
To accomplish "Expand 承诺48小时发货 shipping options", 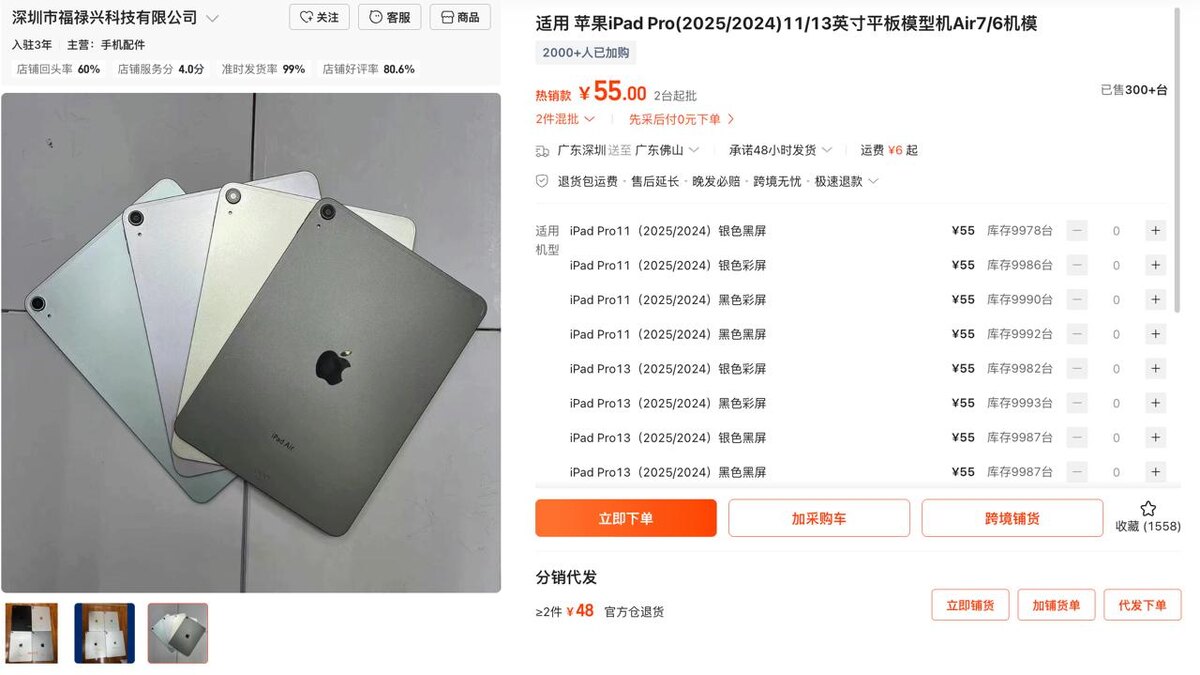I will [780, 150].
